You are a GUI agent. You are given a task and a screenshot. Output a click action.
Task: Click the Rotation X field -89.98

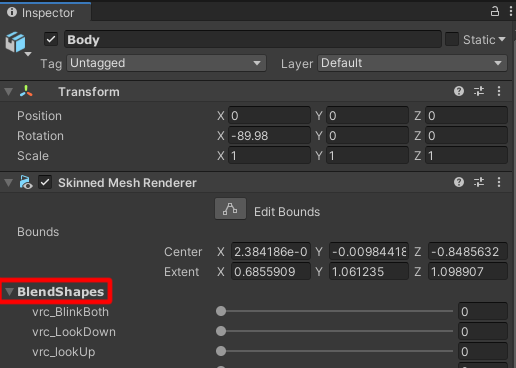coord(269,136)
